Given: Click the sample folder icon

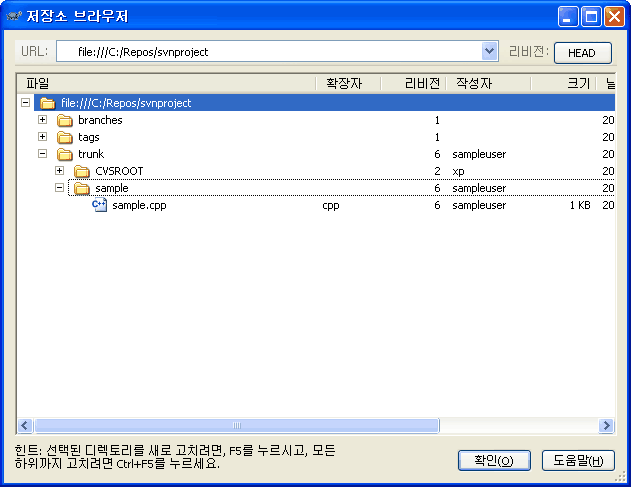Looking at the screenshot, I should point(82,188).
